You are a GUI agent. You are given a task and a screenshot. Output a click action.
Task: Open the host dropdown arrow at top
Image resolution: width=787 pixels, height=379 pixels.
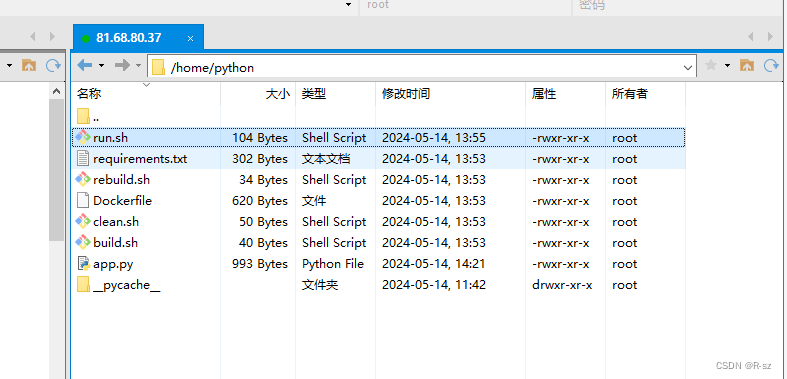coord(348,5)
